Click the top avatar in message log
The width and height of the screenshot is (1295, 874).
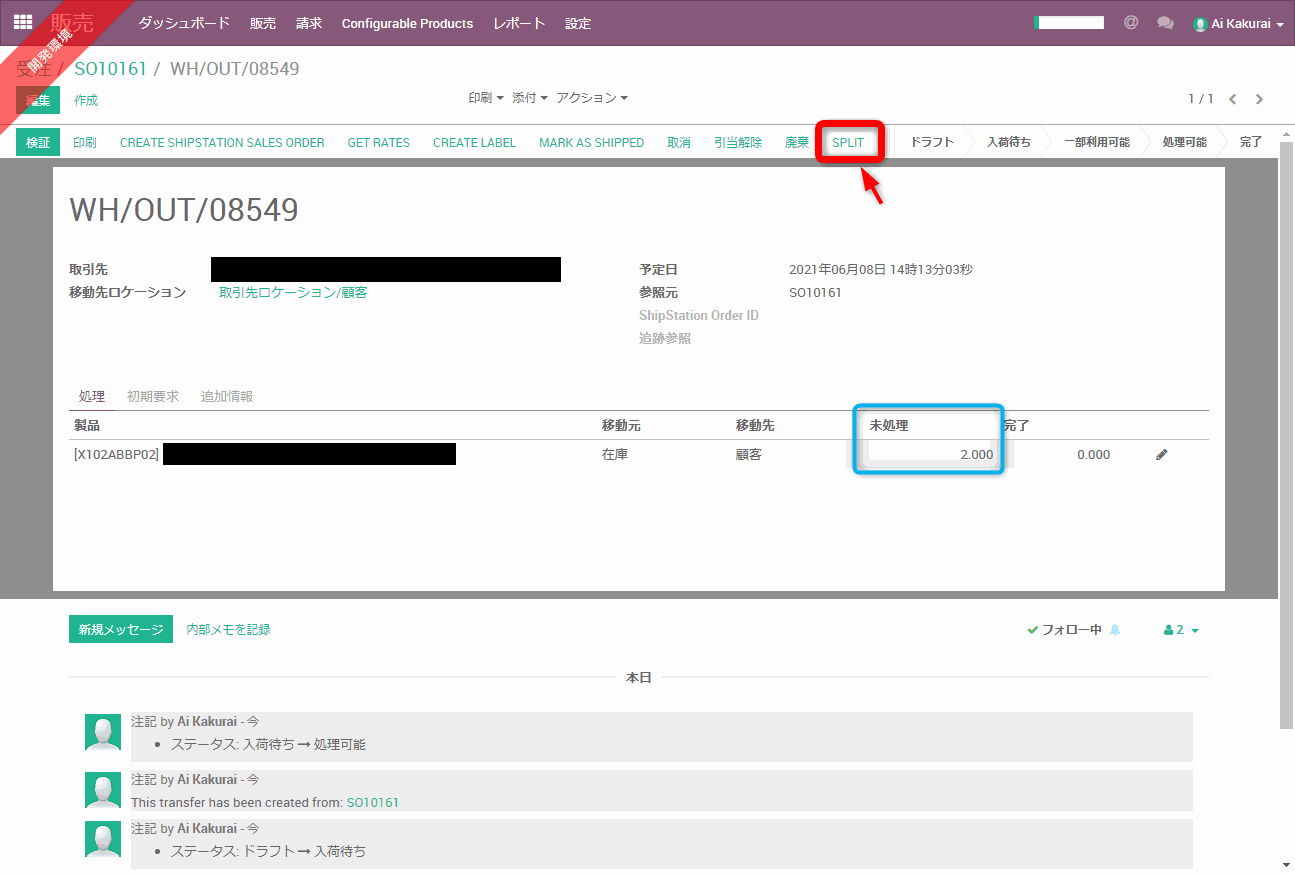(x=103, y=732)
